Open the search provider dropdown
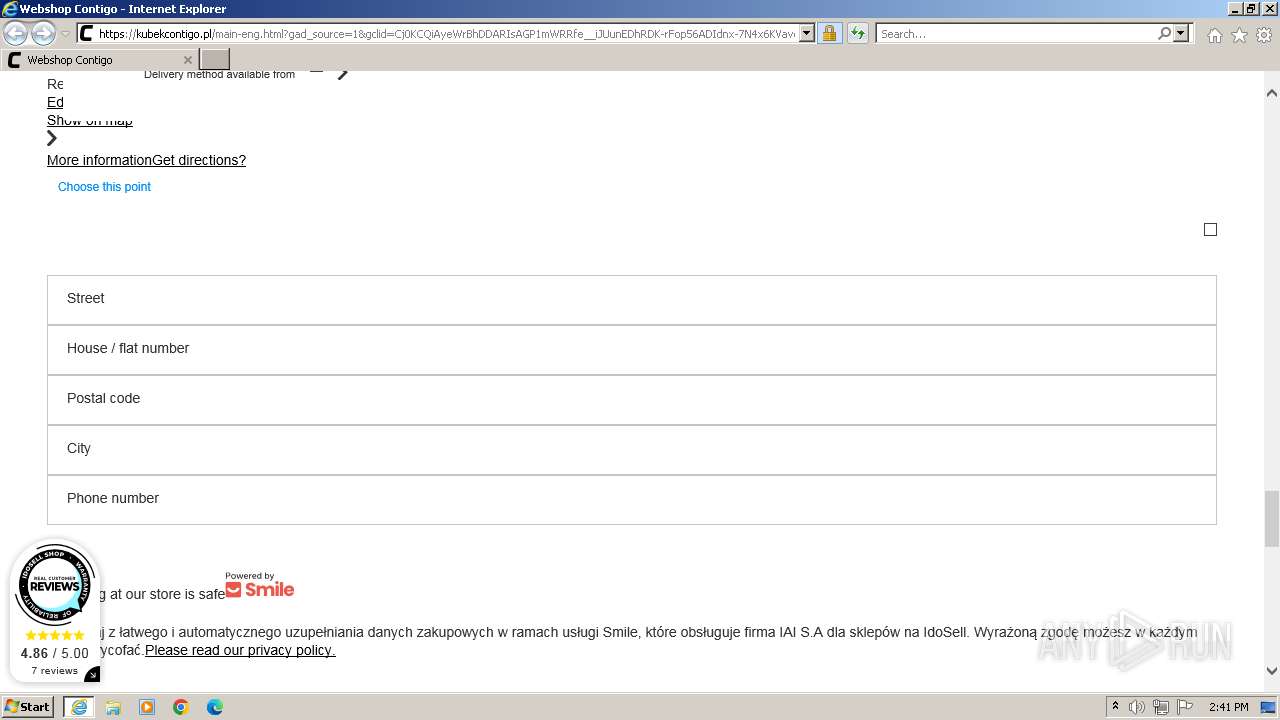Screen dimensions: 1280x720 pyautogui.click(x=1181, y=33)
